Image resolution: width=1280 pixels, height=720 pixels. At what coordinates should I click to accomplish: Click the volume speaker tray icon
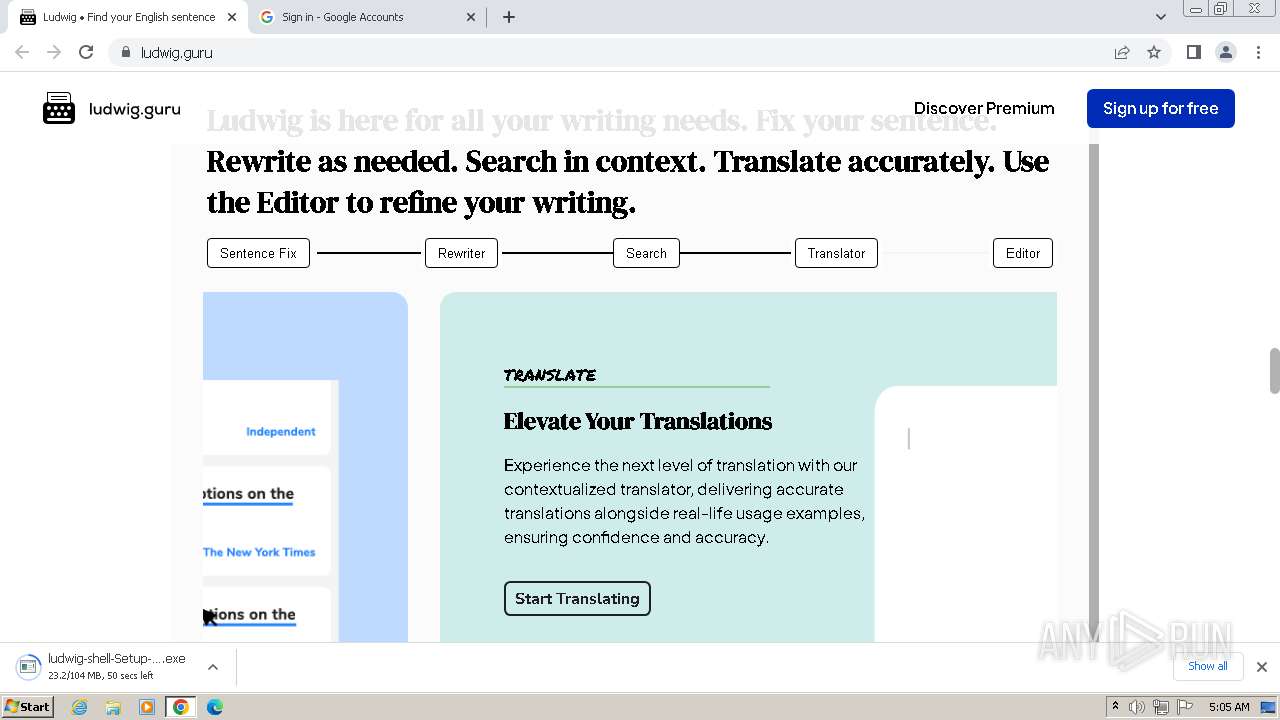pos(1137,707)
